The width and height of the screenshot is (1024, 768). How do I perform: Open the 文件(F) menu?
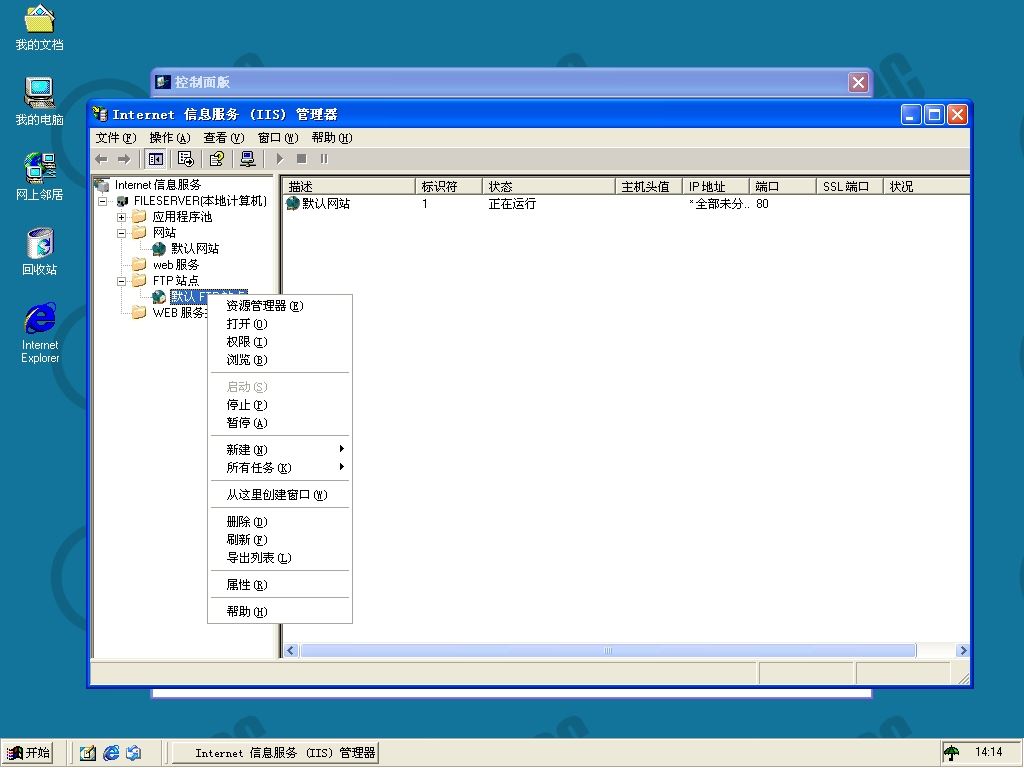point(116,138)
